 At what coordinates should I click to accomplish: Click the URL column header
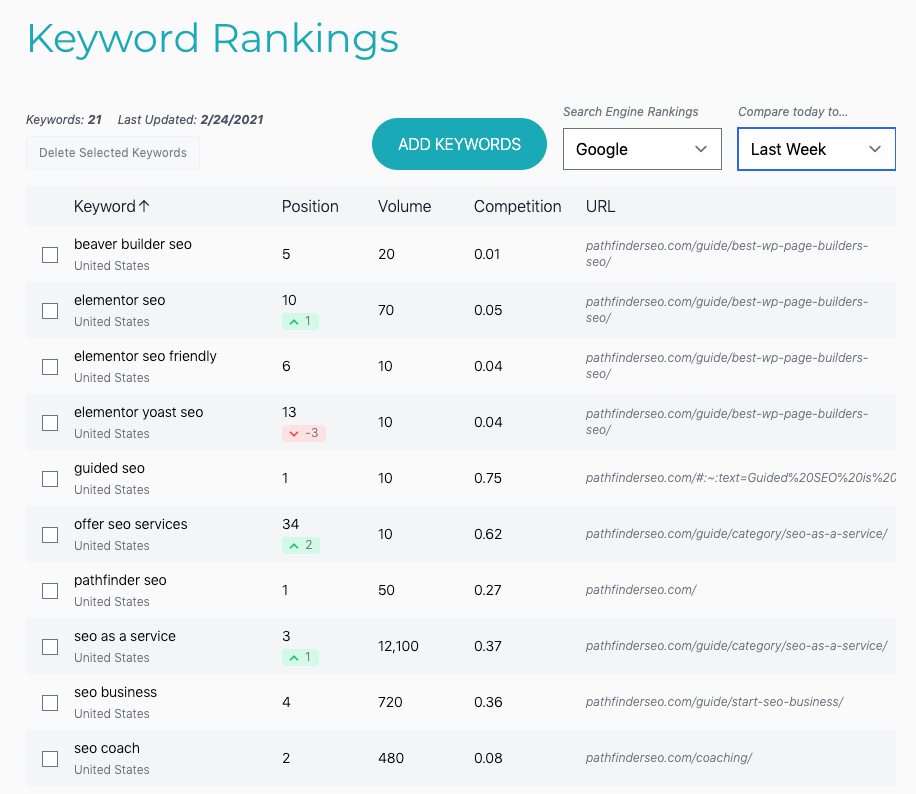[600, 207]
